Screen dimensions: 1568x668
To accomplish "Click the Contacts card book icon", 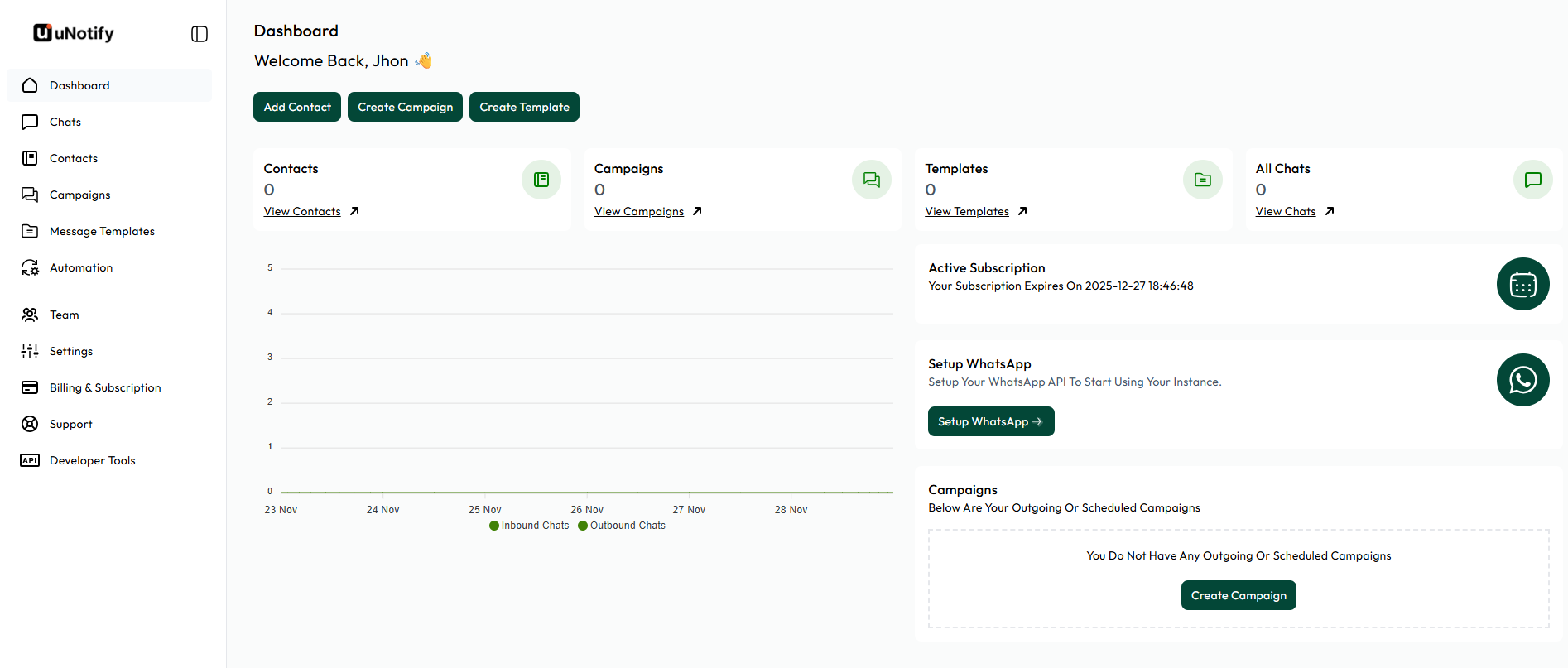I will [541, 180].
